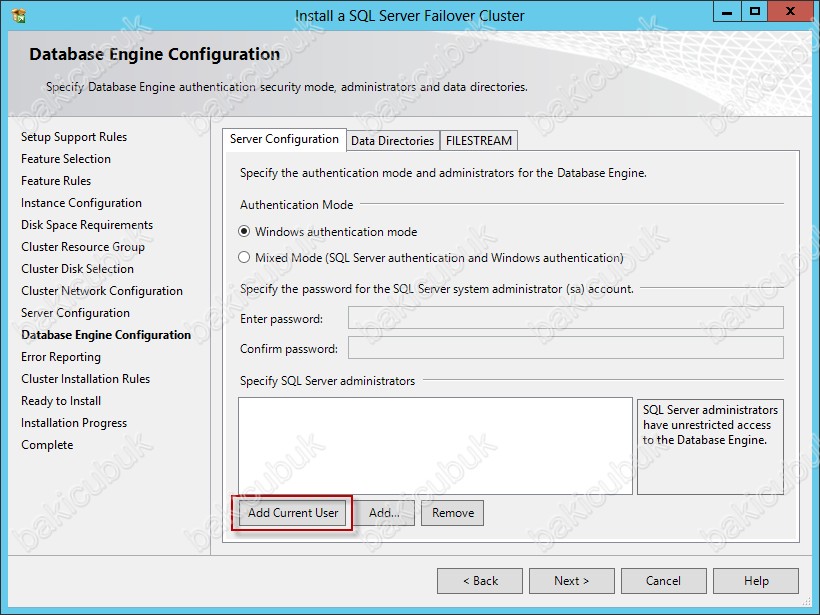Maximize the Failover Cluster setup window
The width and height of the screenshot is (820, 615).
(x=755, y=12)
